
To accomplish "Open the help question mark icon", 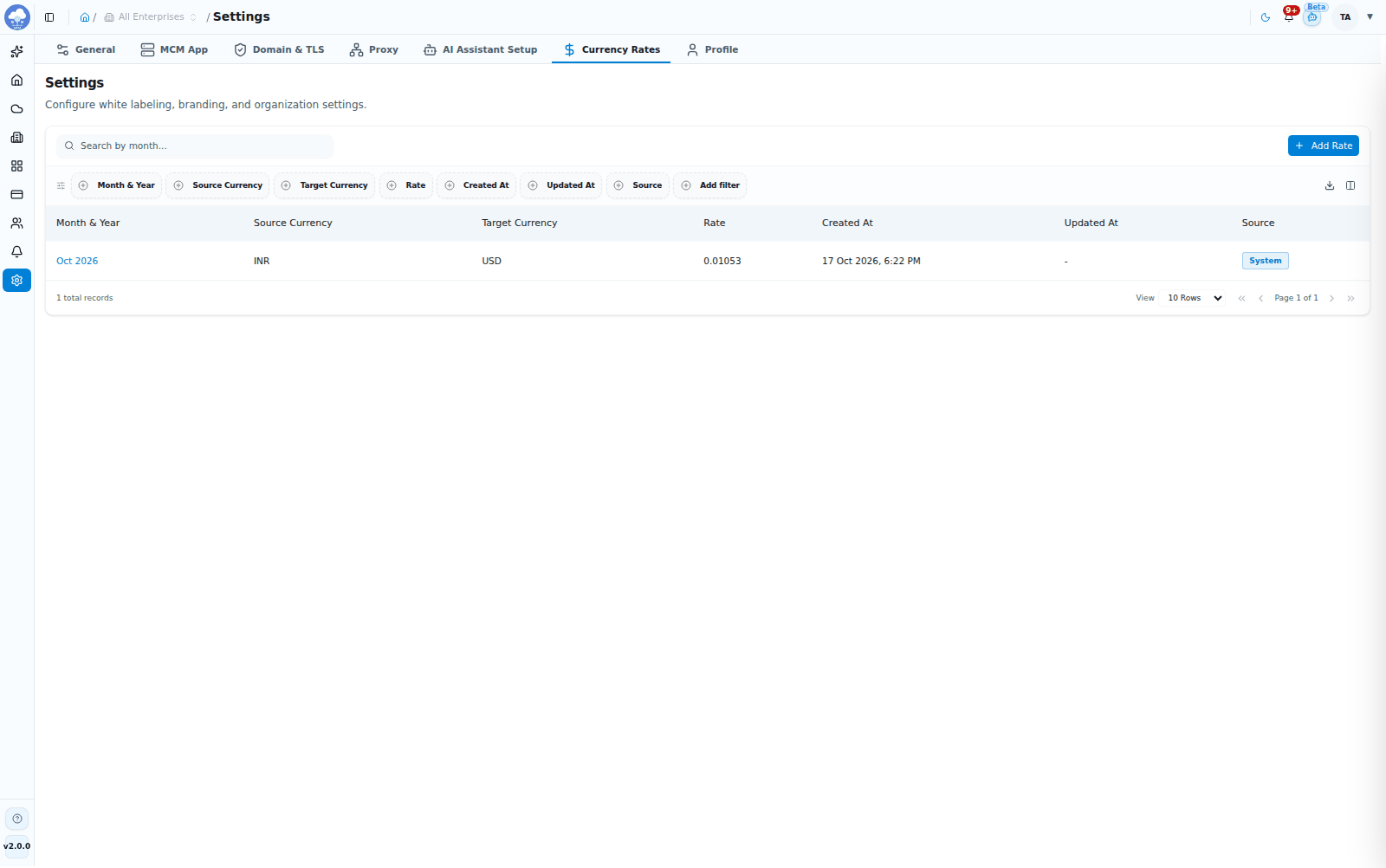I will (17, 819).
